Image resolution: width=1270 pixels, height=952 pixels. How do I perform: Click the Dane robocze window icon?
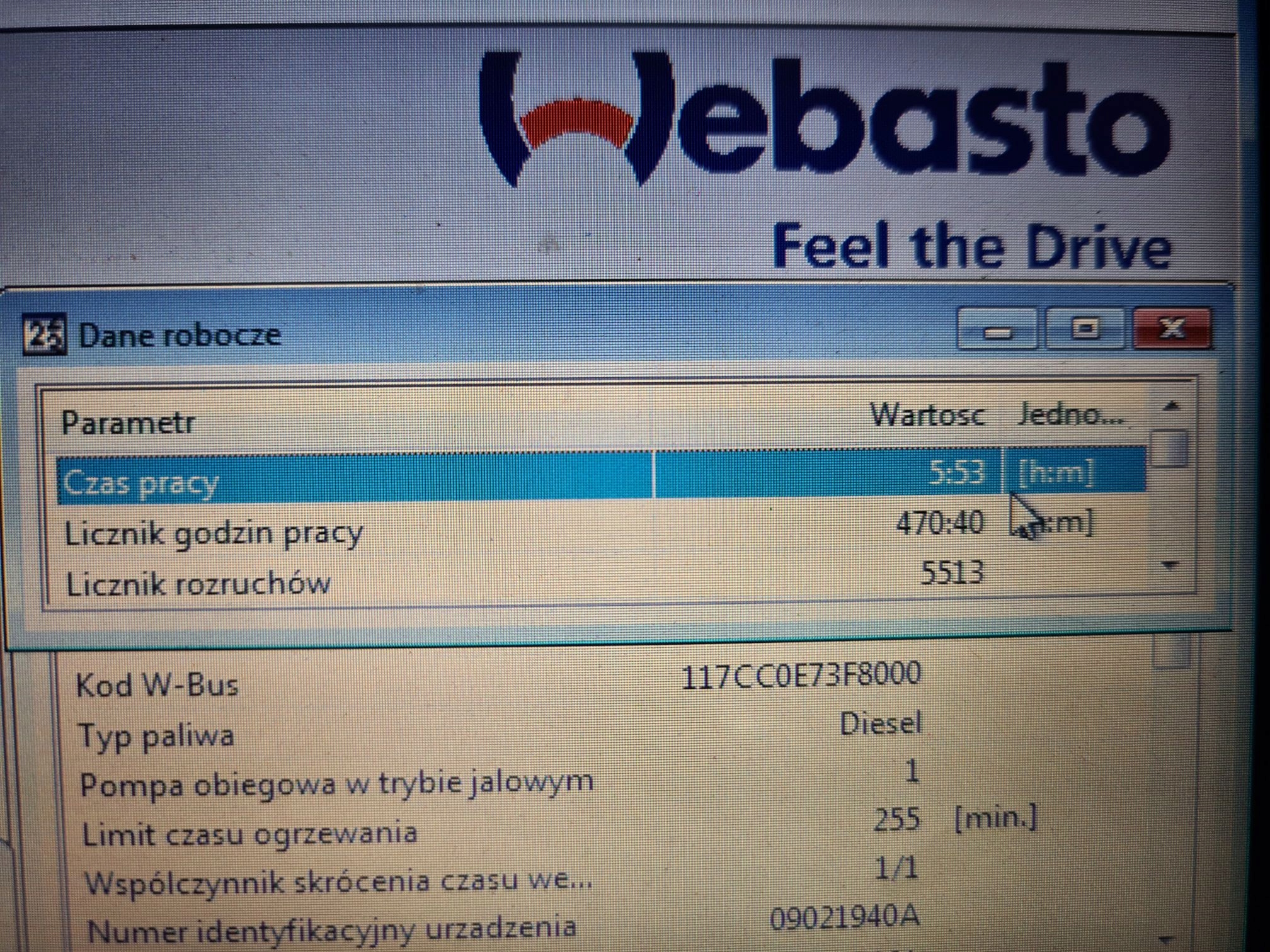click(43, 334)
